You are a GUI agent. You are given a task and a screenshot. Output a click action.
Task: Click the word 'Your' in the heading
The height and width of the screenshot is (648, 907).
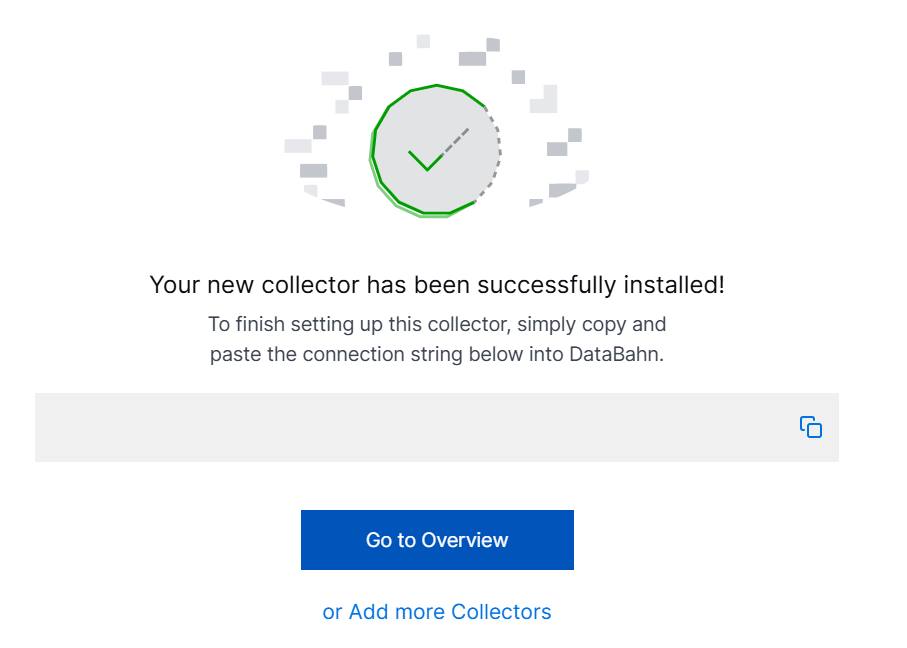[175, 285]
